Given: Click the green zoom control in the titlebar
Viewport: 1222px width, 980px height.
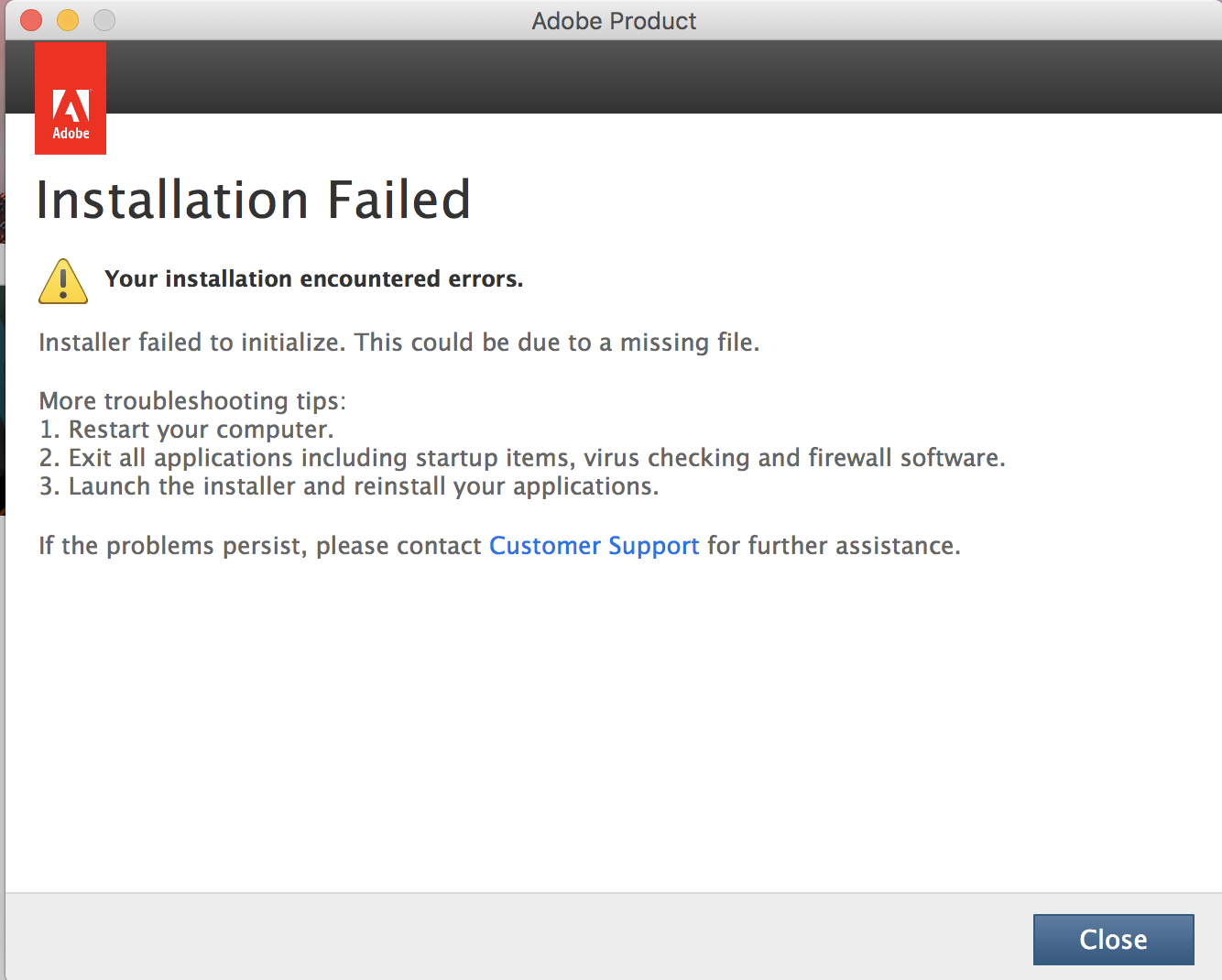Looking at the screenshot, I should 104,19.
